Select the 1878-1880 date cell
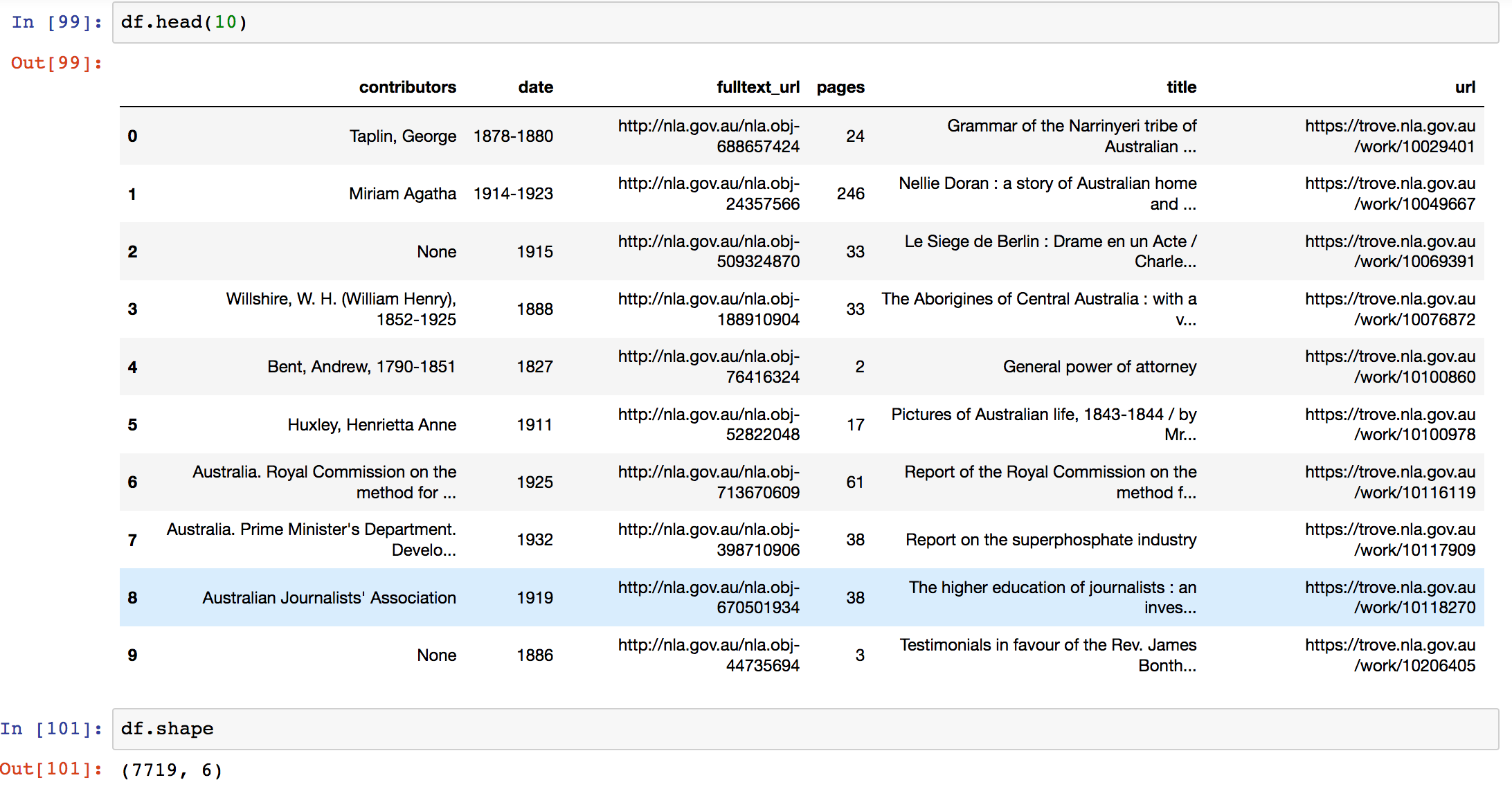The width and height of the screenshot is (1512, 789). [x=513, y=136]
